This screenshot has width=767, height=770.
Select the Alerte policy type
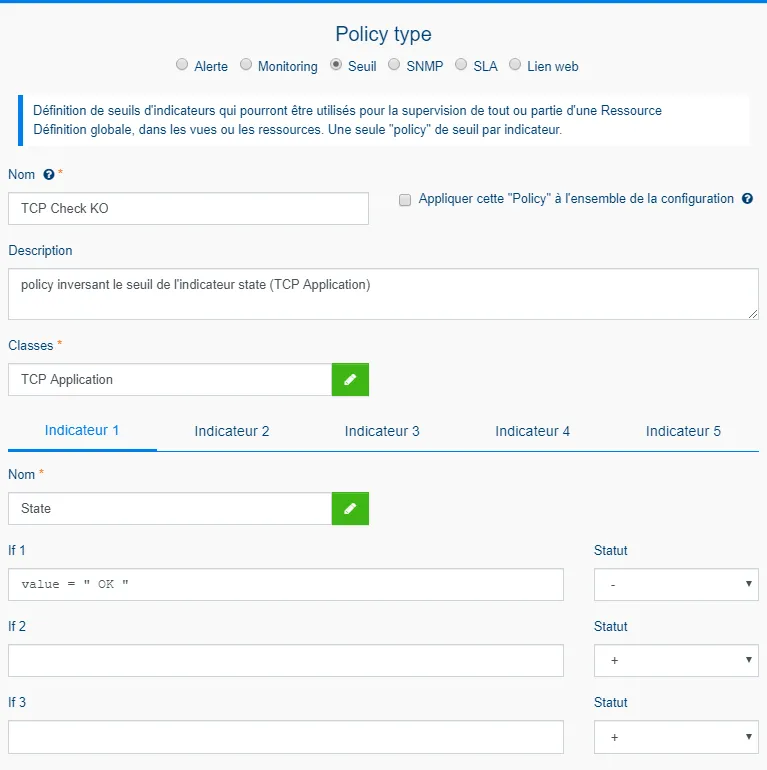tap(182, 65)
